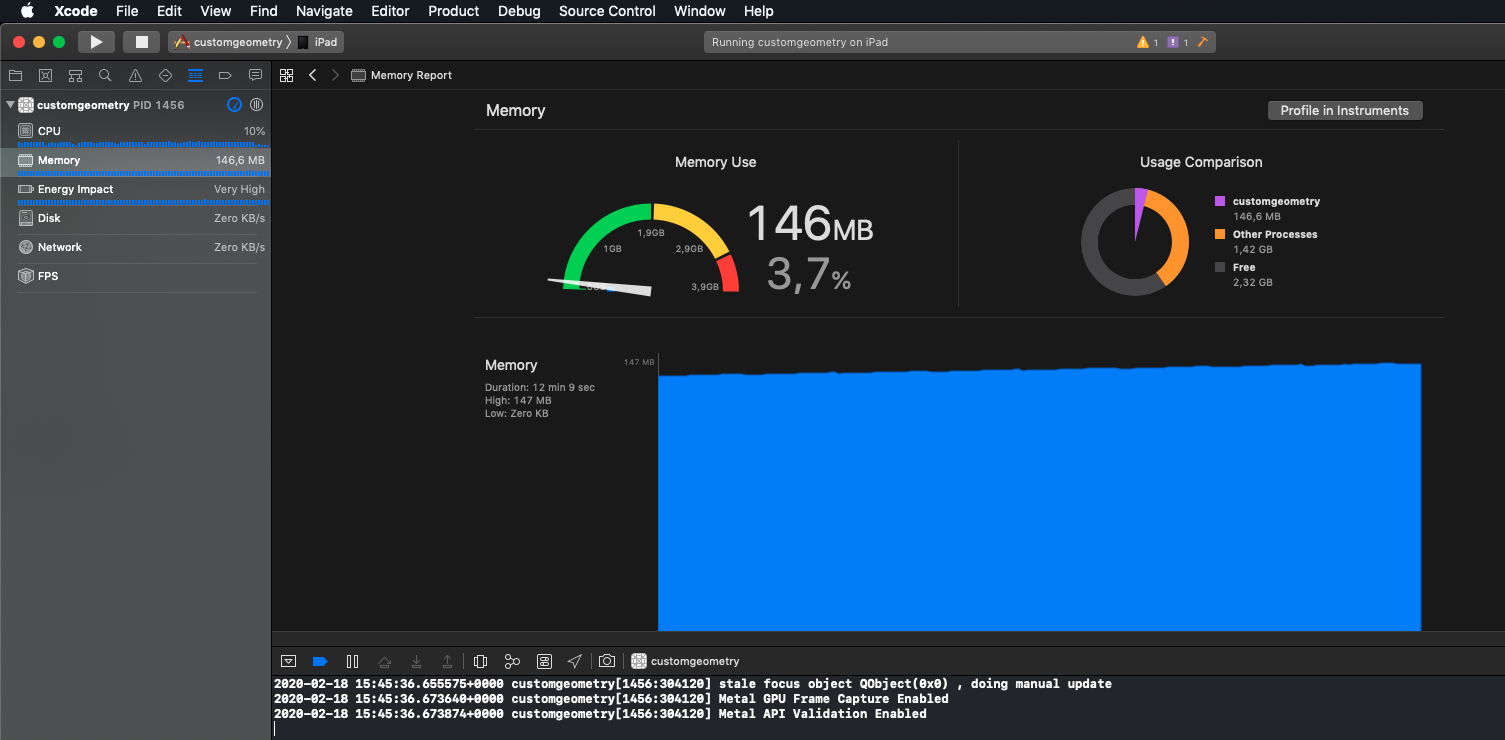Viewport: 1505px width, 740px height.
Task: Pause program execution
Action: (352, 661)
